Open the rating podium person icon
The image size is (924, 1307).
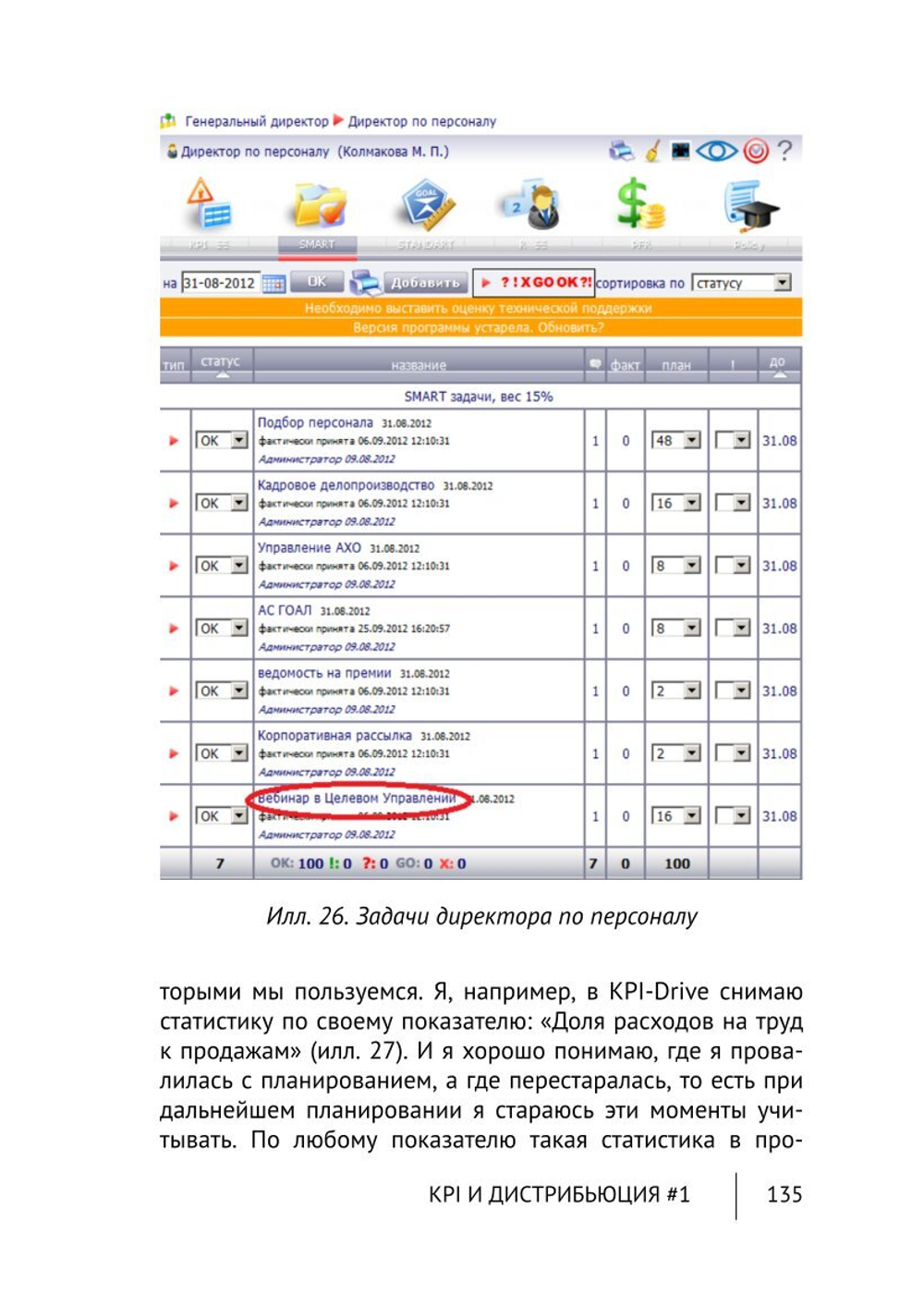533,204
